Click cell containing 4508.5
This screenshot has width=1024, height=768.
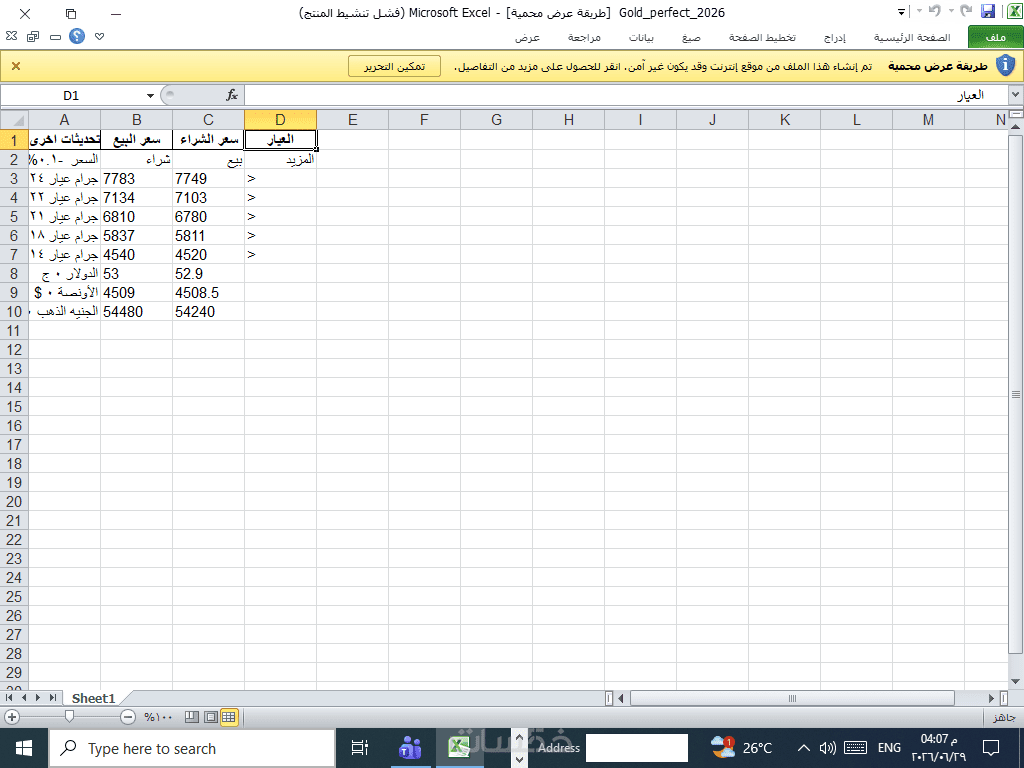tap(208, 293)
